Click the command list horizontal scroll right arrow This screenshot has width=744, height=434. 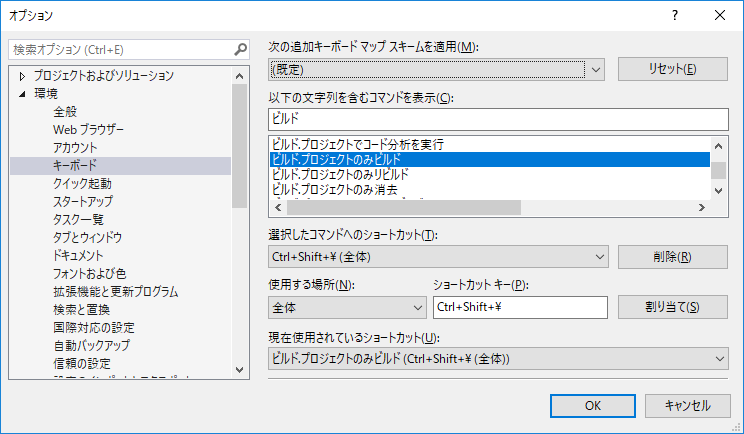coord(702,208)
